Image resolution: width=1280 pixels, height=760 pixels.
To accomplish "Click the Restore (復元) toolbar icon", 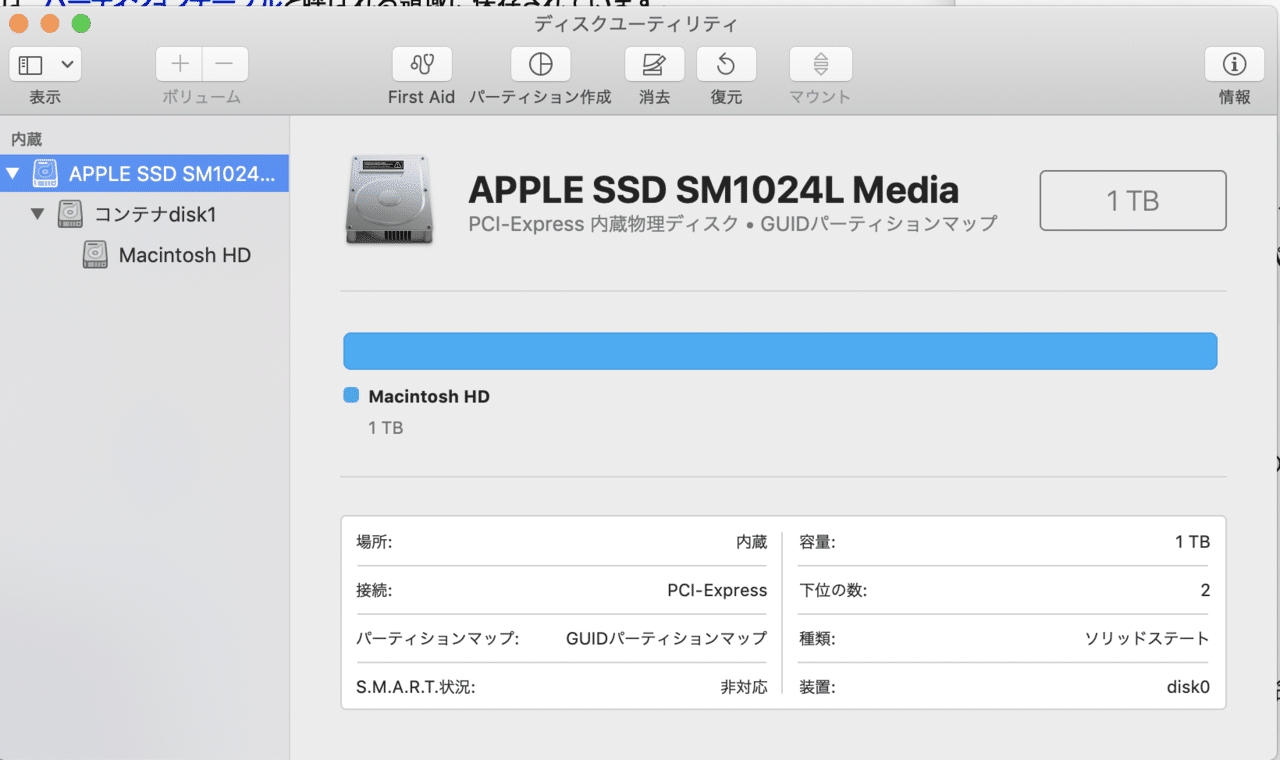I will [x=726, y=65].
